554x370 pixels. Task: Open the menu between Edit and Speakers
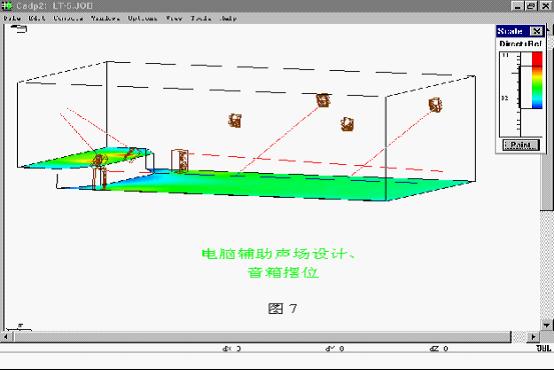[x=69, y=18]
